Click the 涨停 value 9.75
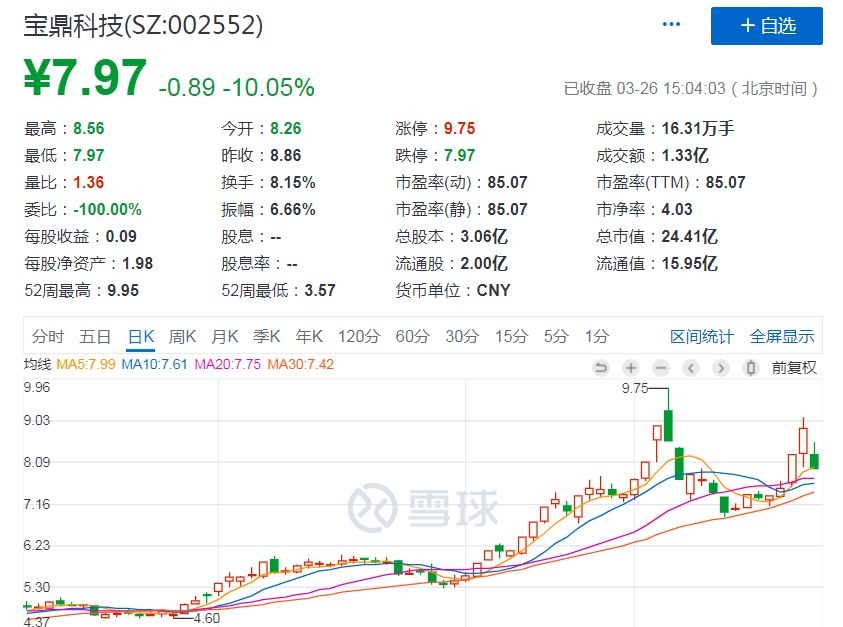This screenshot has height=627, width=843. (459, 128)
